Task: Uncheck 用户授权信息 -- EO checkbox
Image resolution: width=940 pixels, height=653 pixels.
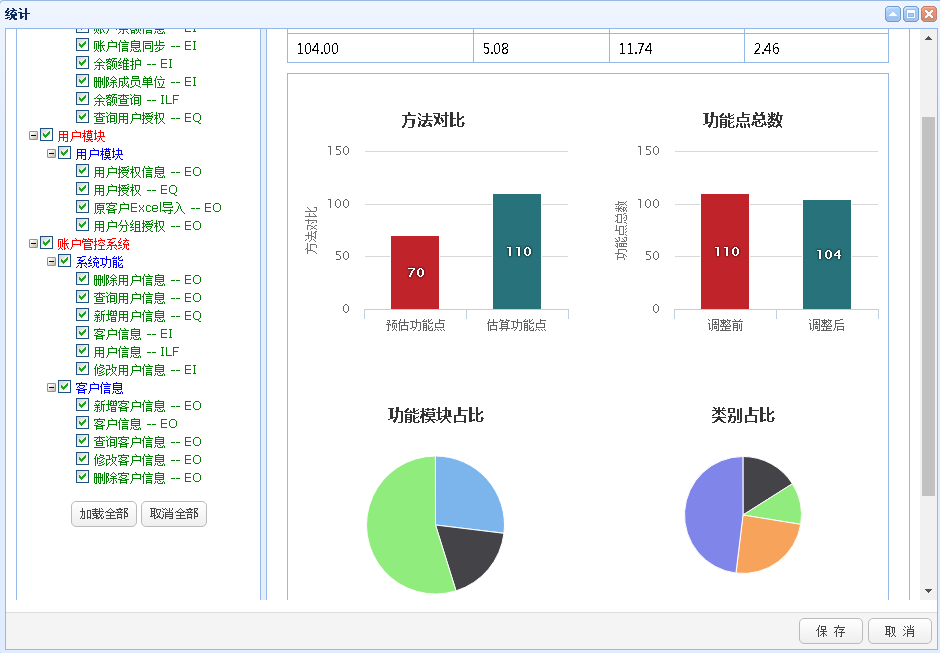Action: (83, 171)
